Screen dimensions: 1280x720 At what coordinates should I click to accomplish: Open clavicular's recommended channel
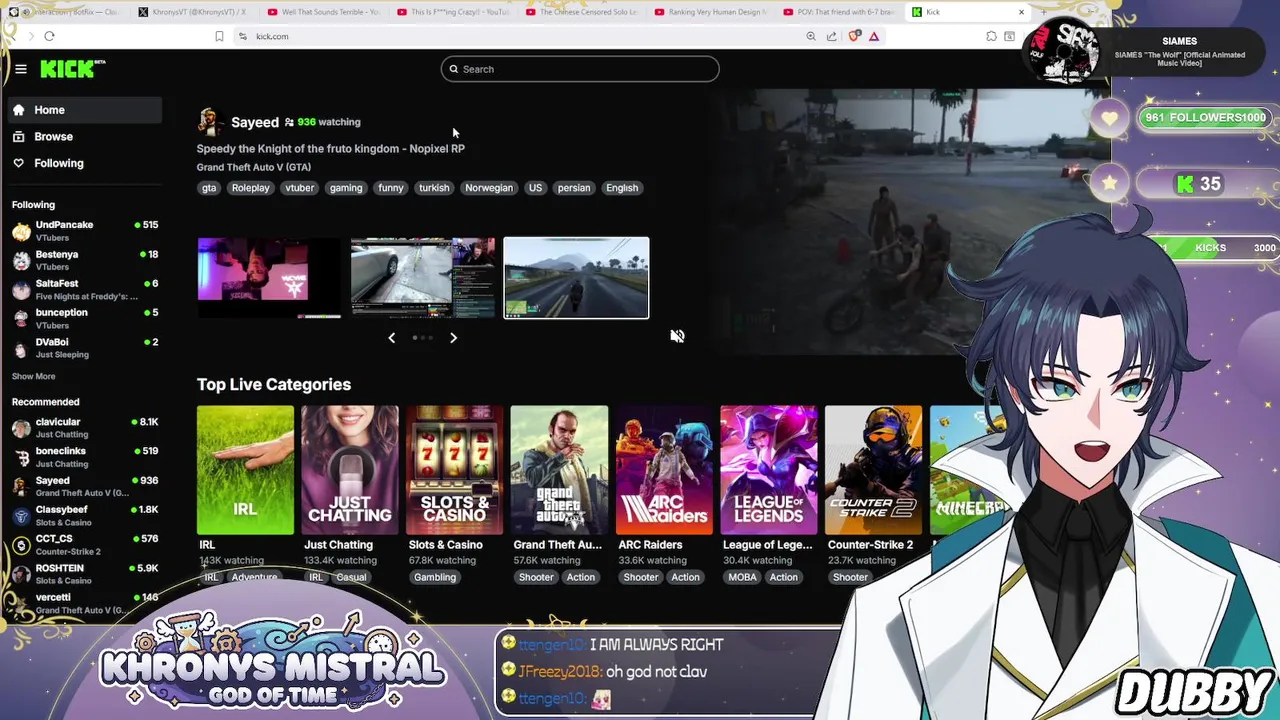84,428
